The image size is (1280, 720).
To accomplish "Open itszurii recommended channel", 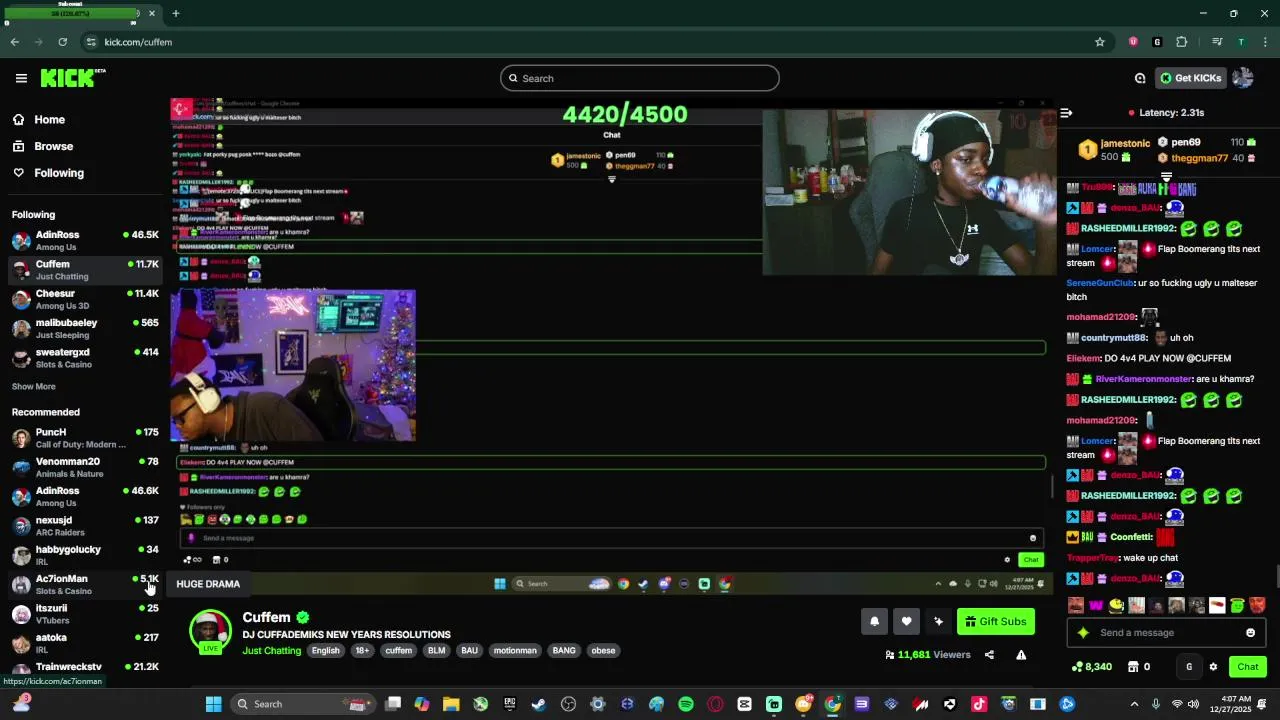I will point(85,614).
